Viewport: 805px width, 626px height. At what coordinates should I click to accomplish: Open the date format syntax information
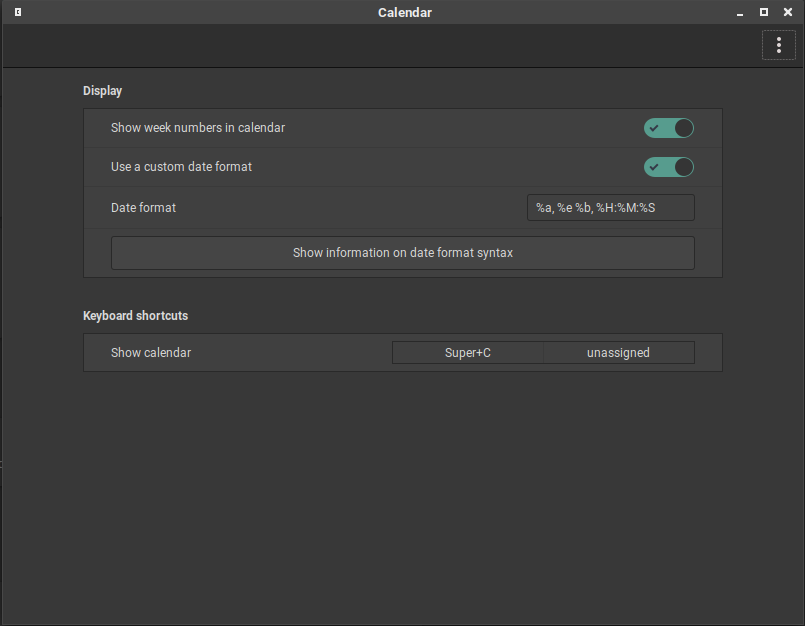(x=402, y=252)
